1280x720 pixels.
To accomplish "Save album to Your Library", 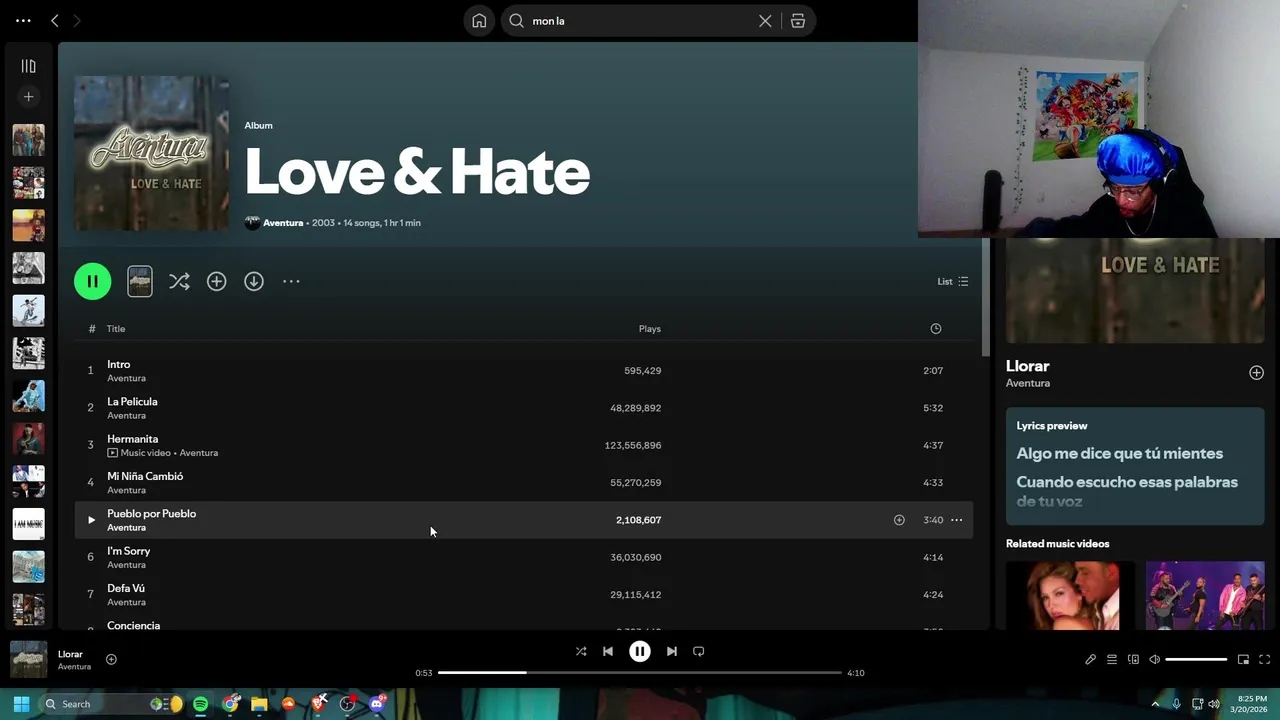I will (x=216, y=282).
